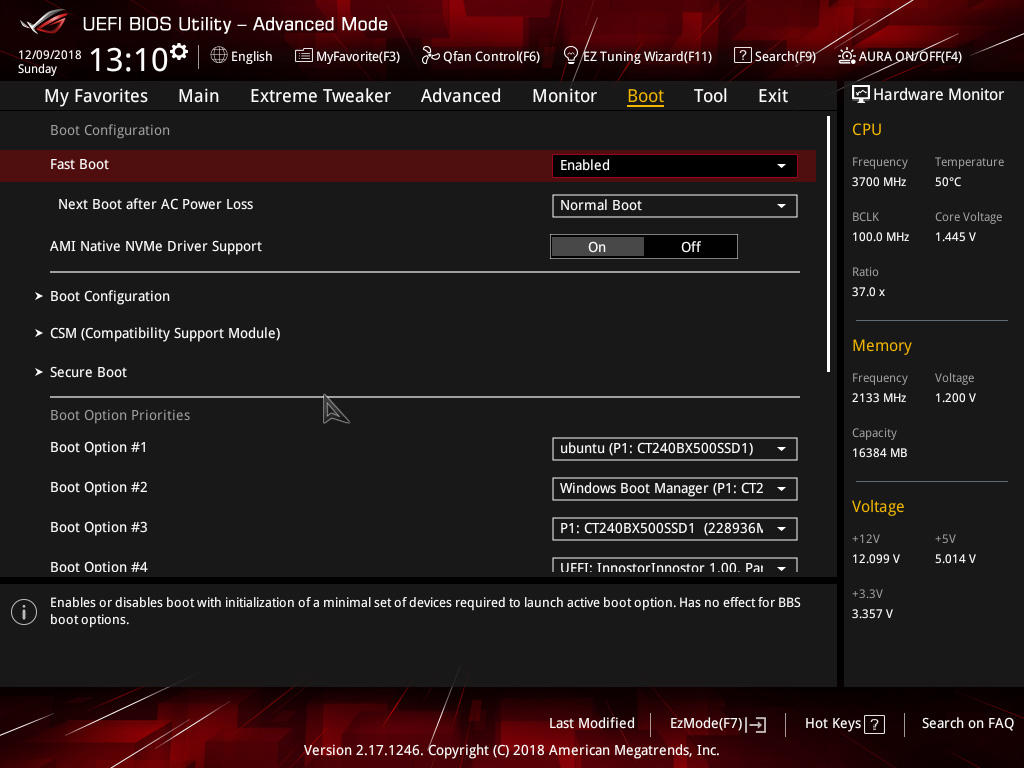Switch to the Main tab

(x=199, y=96)
